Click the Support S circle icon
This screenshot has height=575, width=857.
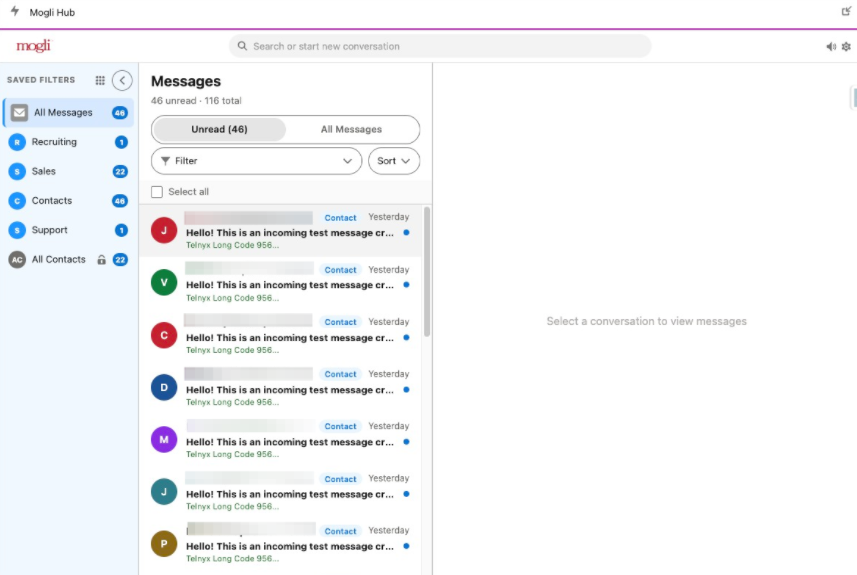click(x=17, y=230)
